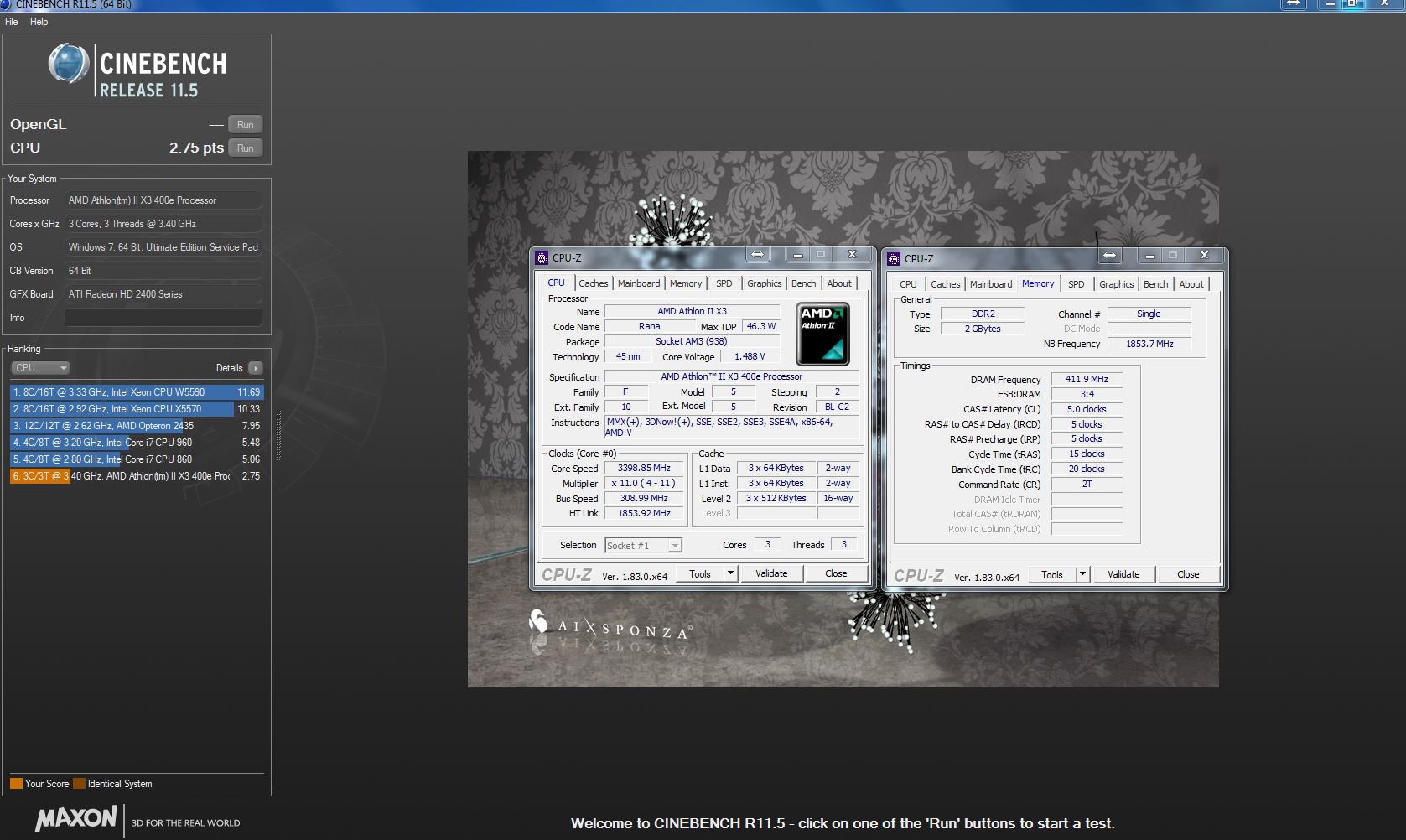This screenshot has width=1406, height=840.
Task: Open the File menu in Cinebench
Action: (x=12, y=22)
